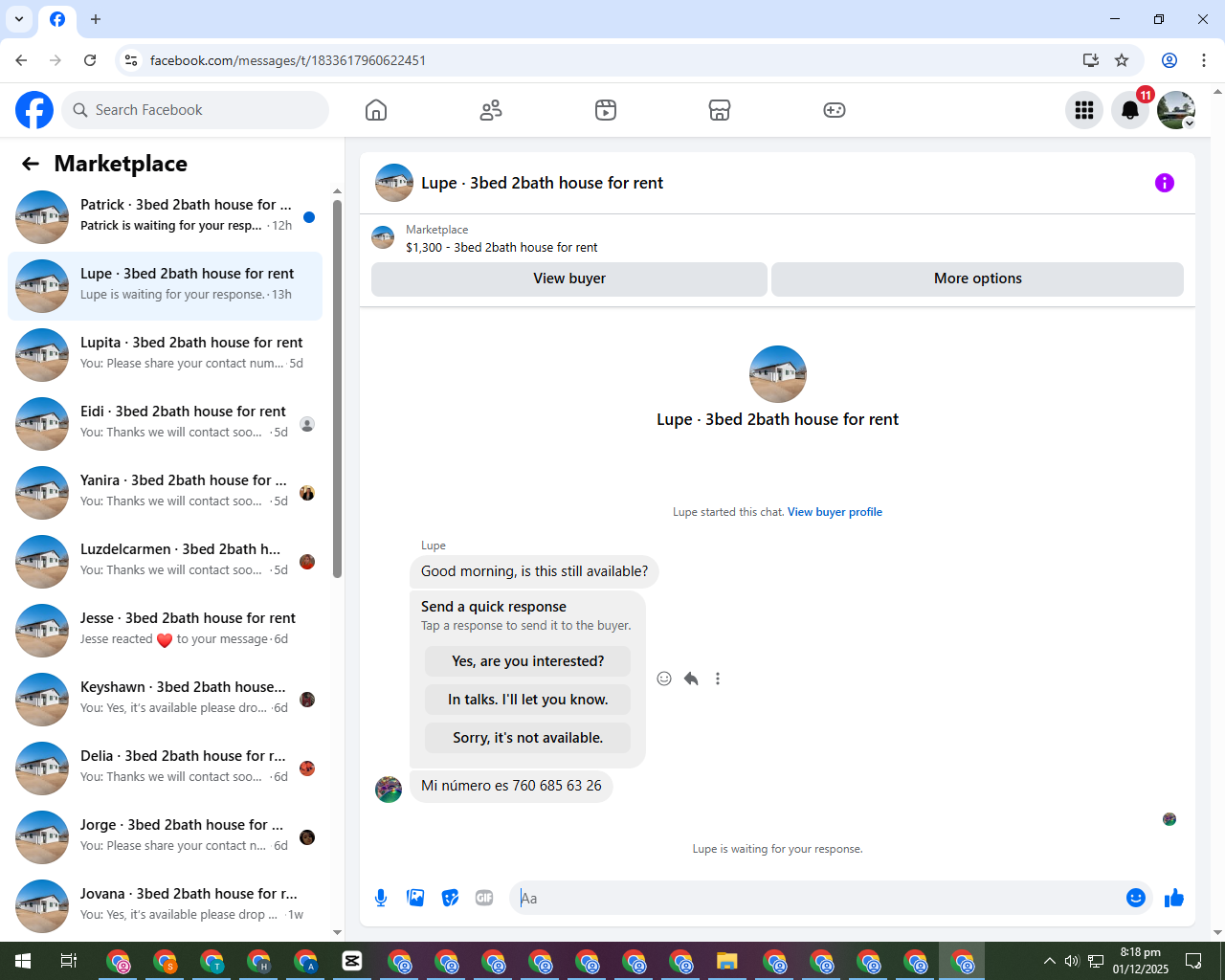The width and height of the screenshot is (1225, 980).
Task: Reload the page in browser
Action: click(90, 60)
